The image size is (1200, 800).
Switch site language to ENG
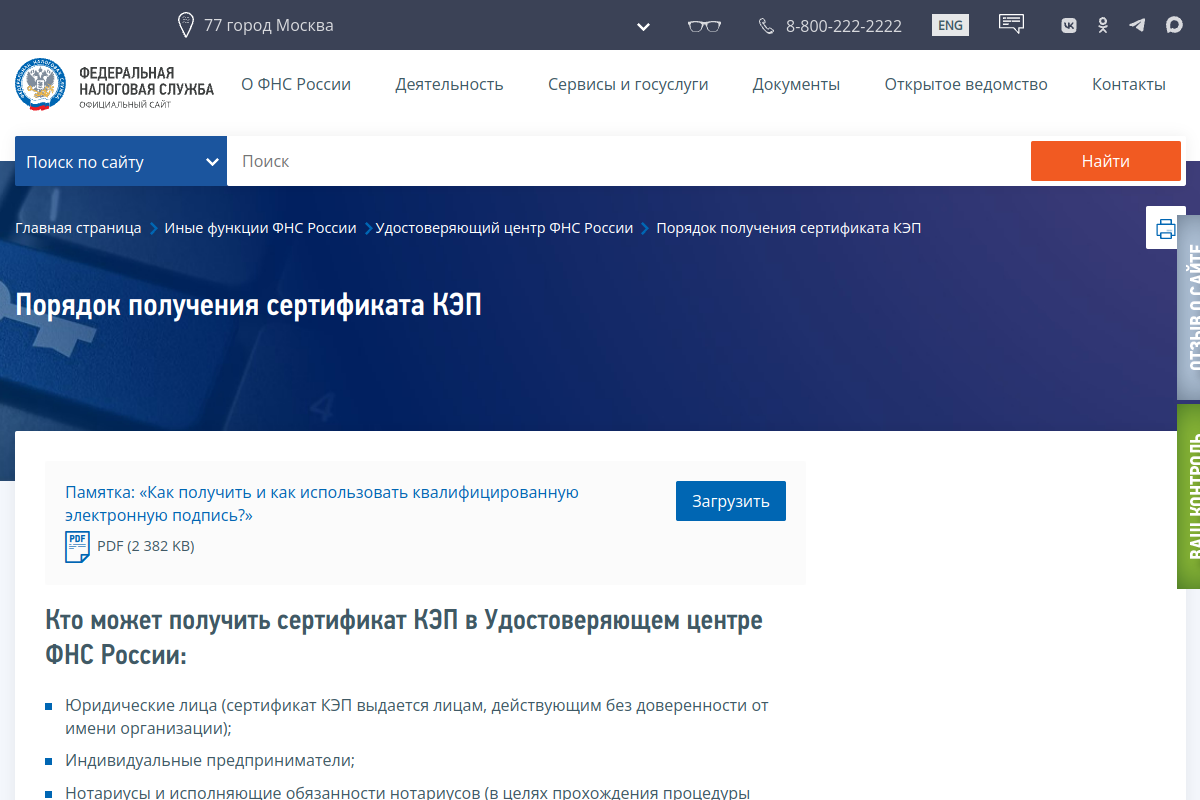[x=950, y=25]
